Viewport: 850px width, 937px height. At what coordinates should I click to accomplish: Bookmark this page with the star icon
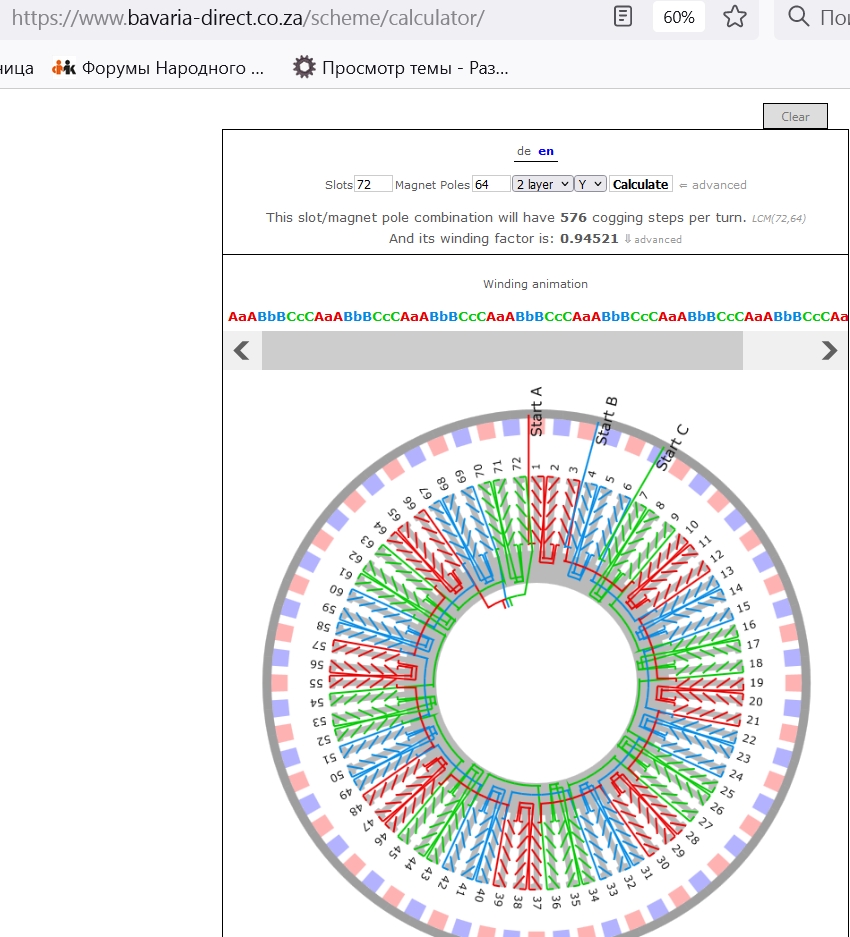click(735, 17)
